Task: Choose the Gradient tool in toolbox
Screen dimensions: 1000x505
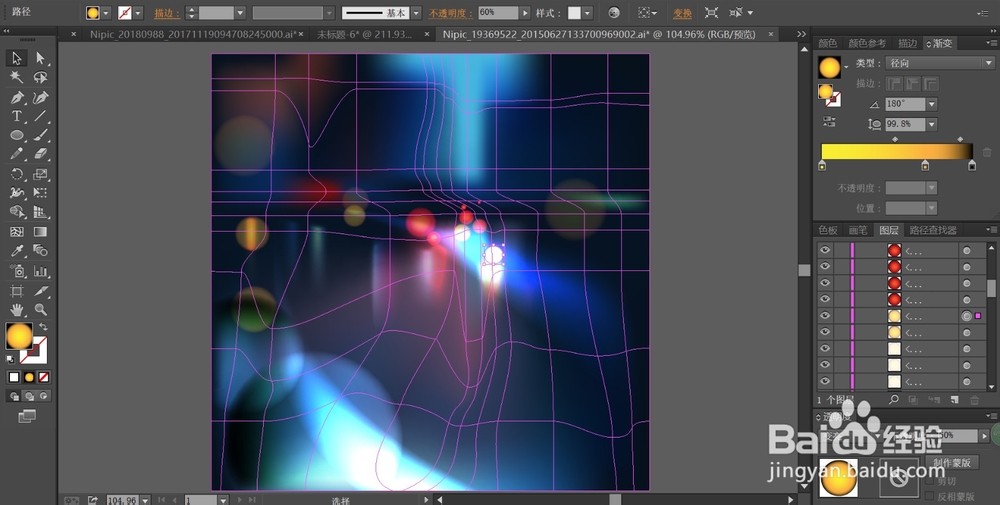Action: pos(40,232)
